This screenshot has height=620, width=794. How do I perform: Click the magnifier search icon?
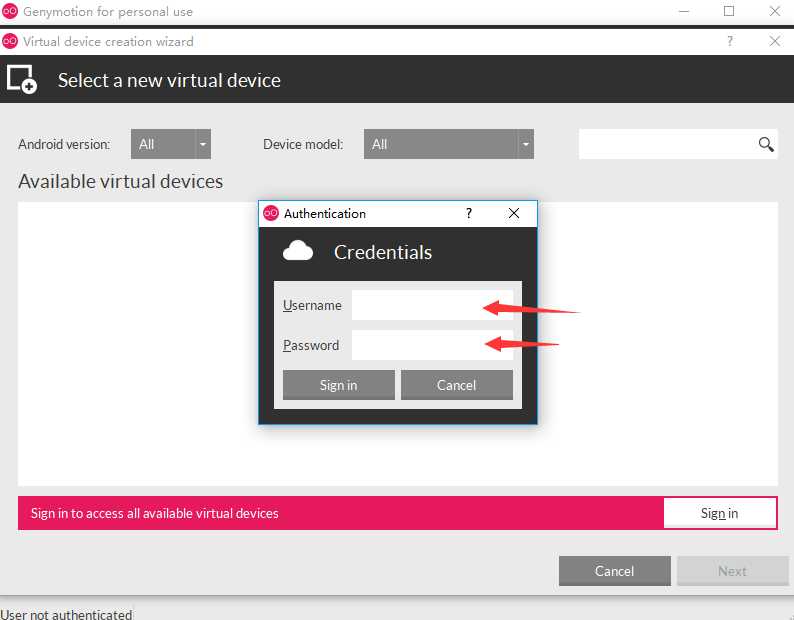pyautogui.click(x=766, y=144)
